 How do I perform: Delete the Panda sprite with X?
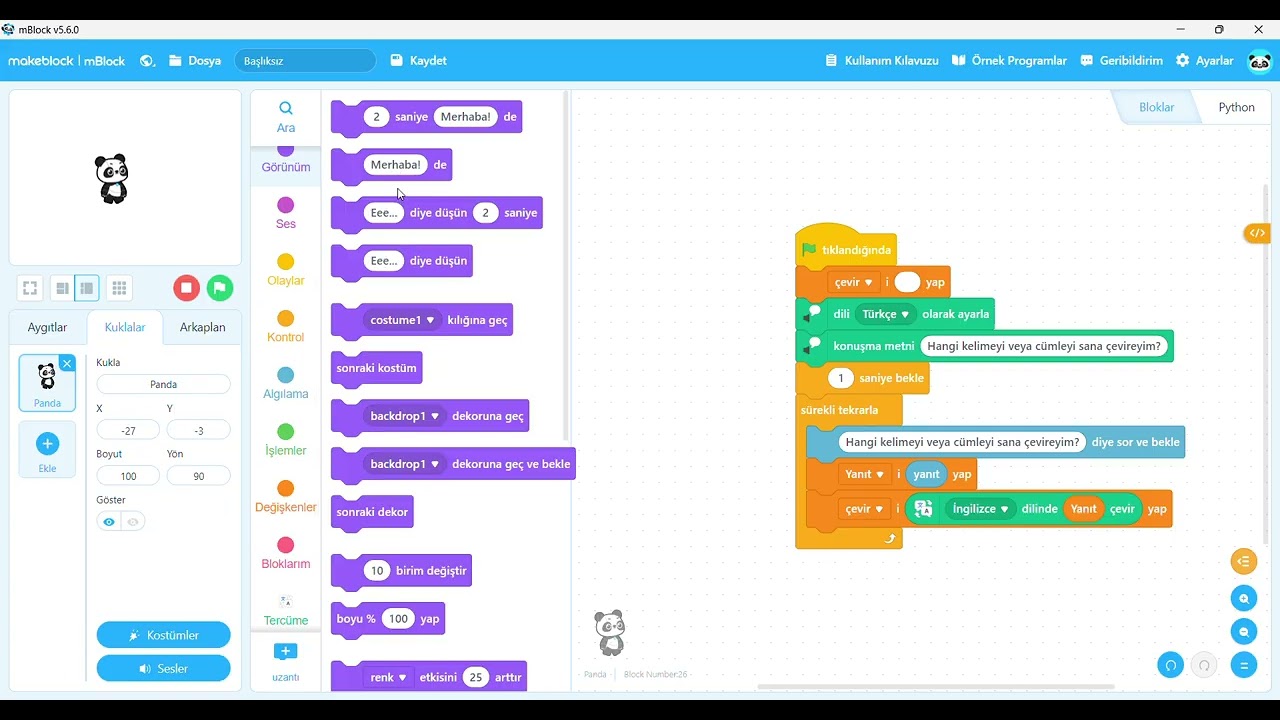click(x=67, y=363)
